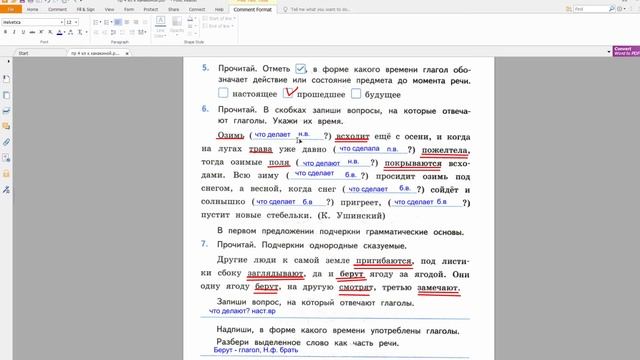Open the Comment ribbon tab

[57, 9]
